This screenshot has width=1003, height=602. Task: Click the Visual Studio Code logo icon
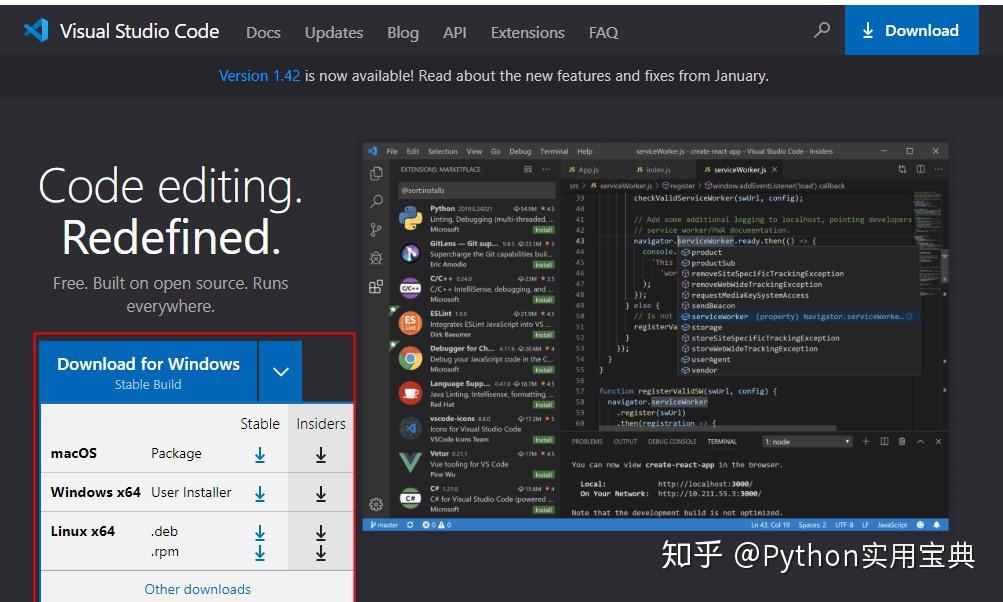coord(36,31)
